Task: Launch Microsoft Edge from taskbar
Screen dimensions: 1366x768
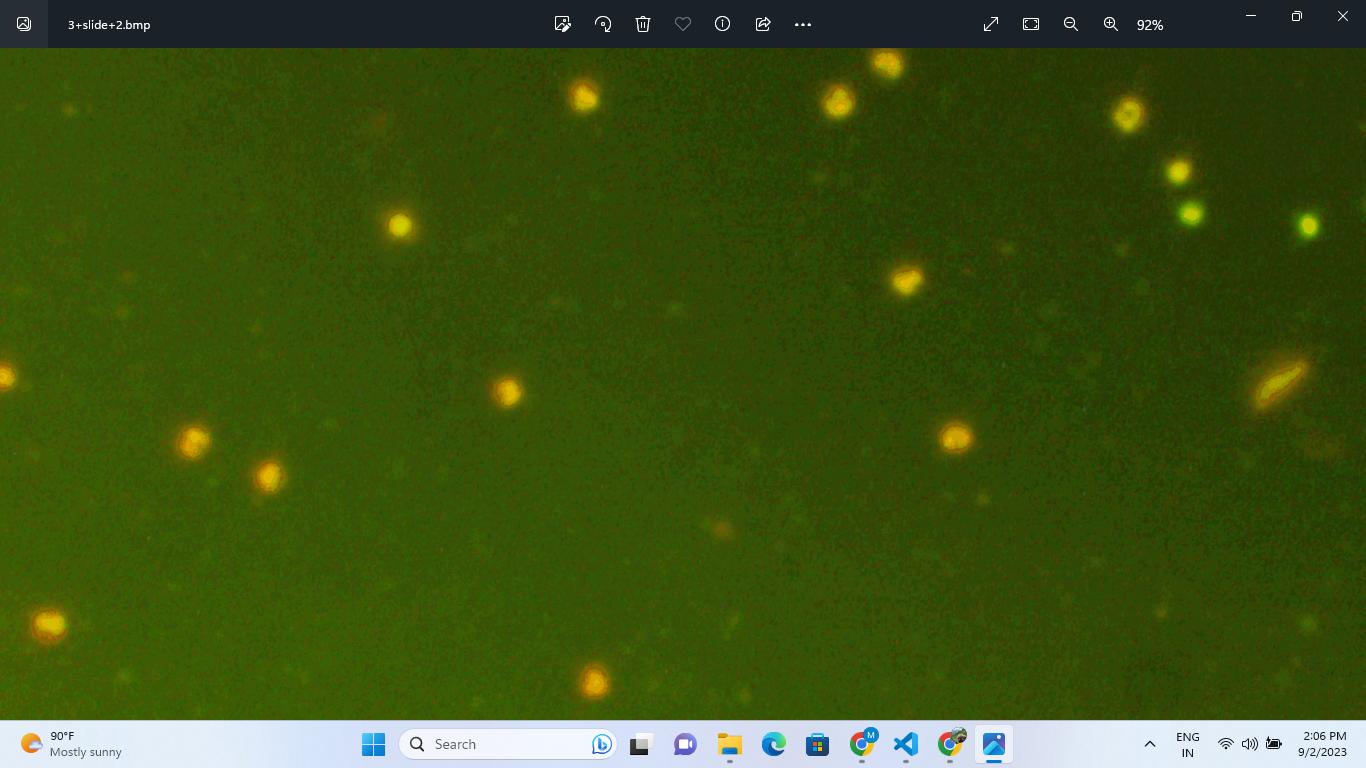Action: click(773, 744)
